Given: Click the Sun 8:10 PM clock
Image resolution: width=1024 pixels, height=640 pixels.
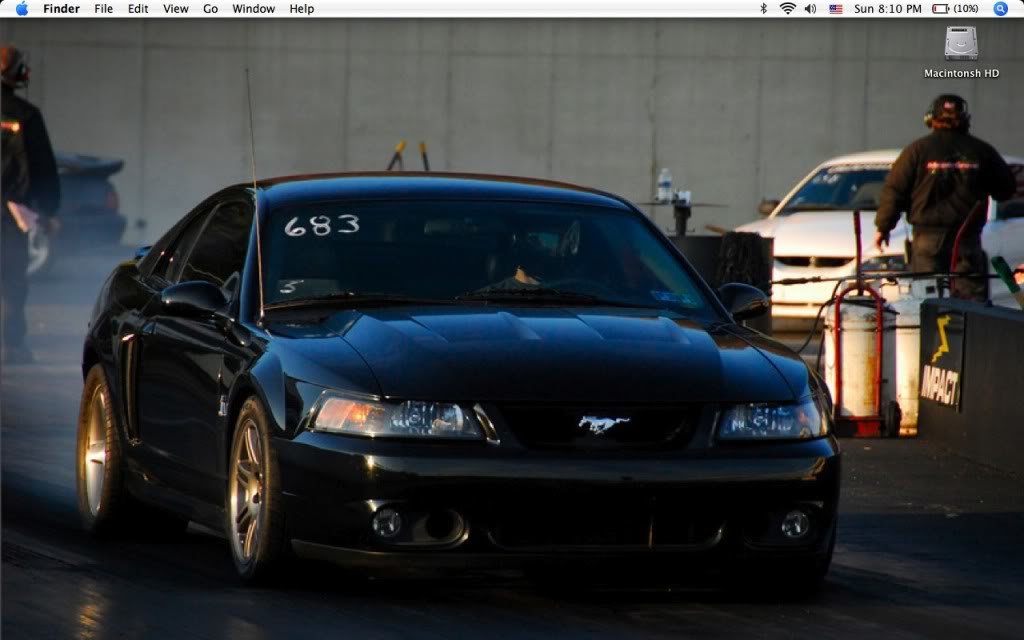Looking at the screenshot, I should point(888,8).
